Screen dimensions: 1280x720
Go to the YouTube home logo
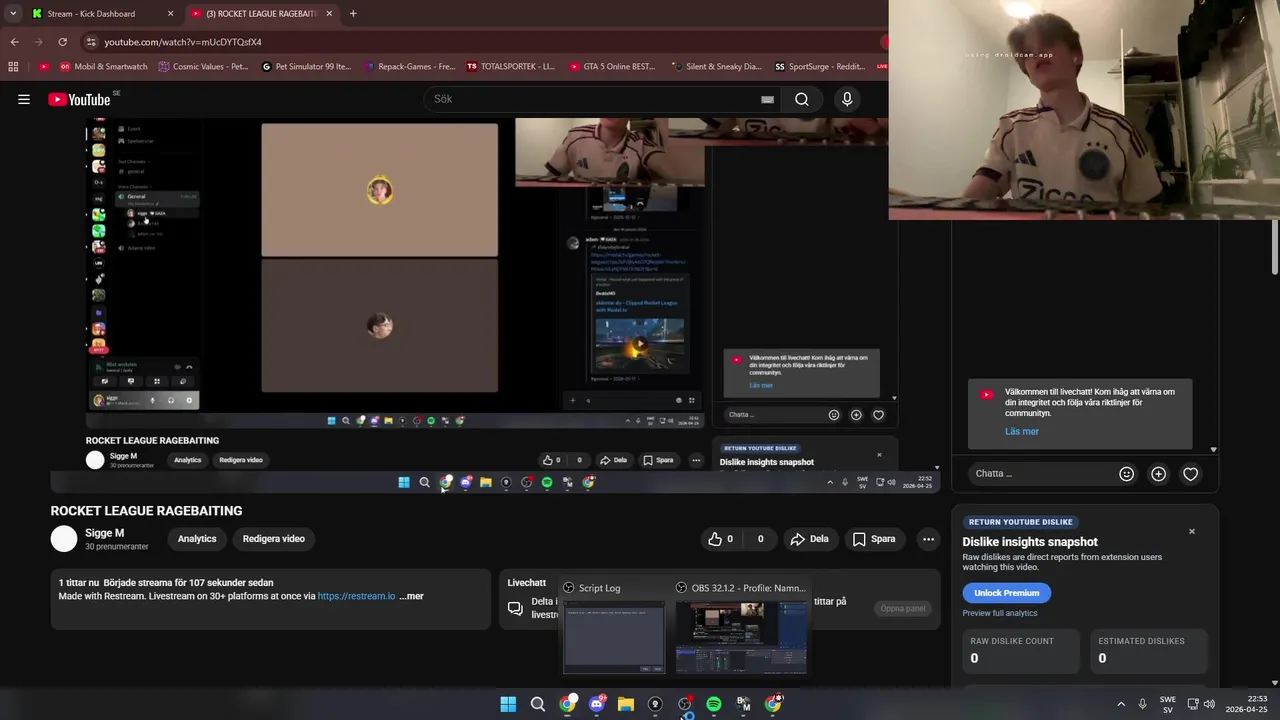pyautogui.click(x=79, y=99)
